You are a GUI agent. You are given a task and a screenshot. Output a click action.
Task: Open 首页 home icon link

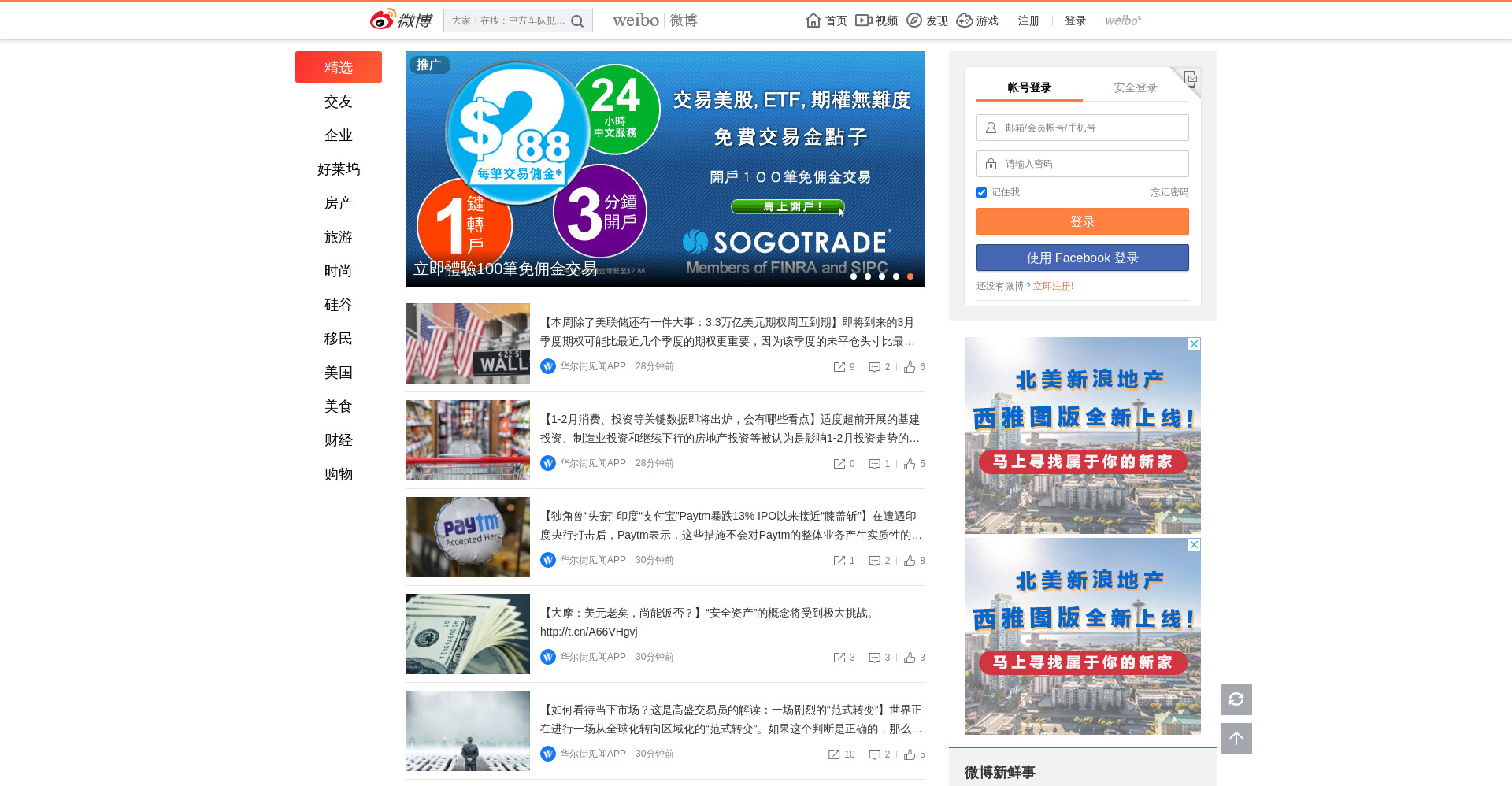826,20
